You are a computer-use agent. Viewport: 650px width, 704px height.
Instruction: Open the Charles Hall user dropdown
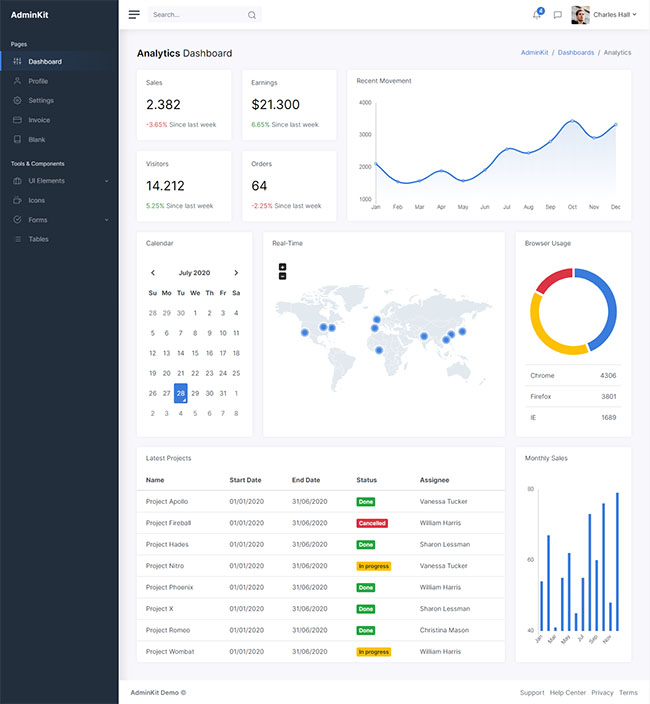click(x=614, y=15)
